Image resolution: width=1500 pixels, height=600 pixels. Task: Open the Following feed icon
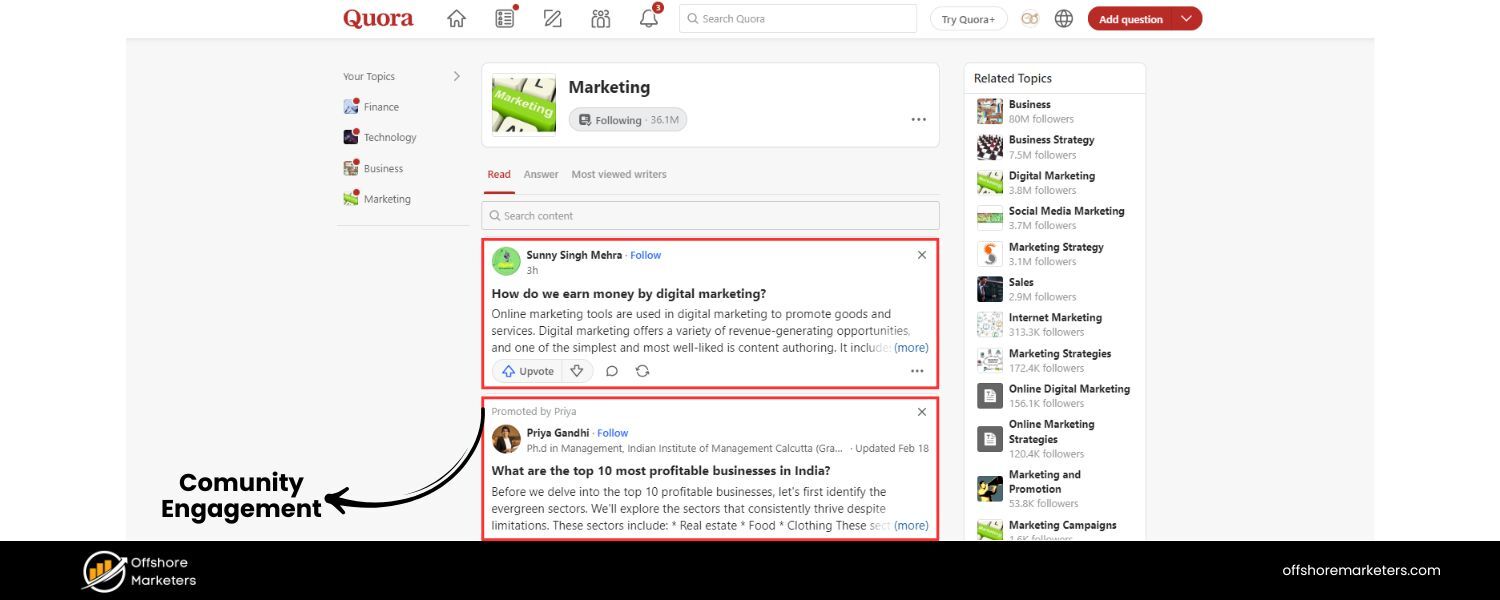(505, 19)
